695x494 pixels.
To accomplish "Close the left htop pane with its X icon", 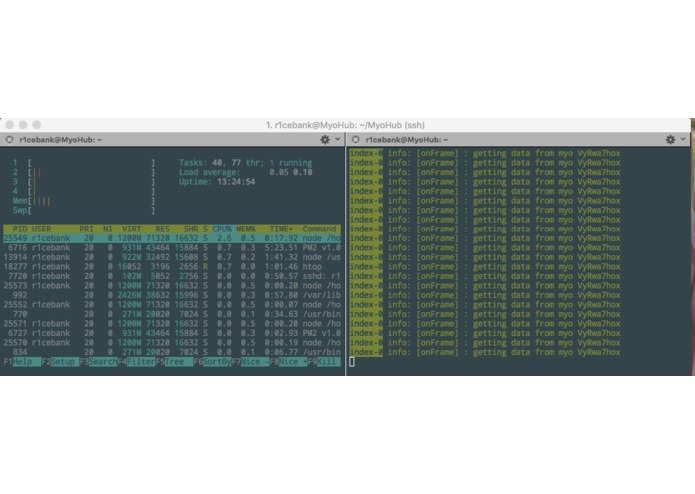I will (x=9, y=140).
